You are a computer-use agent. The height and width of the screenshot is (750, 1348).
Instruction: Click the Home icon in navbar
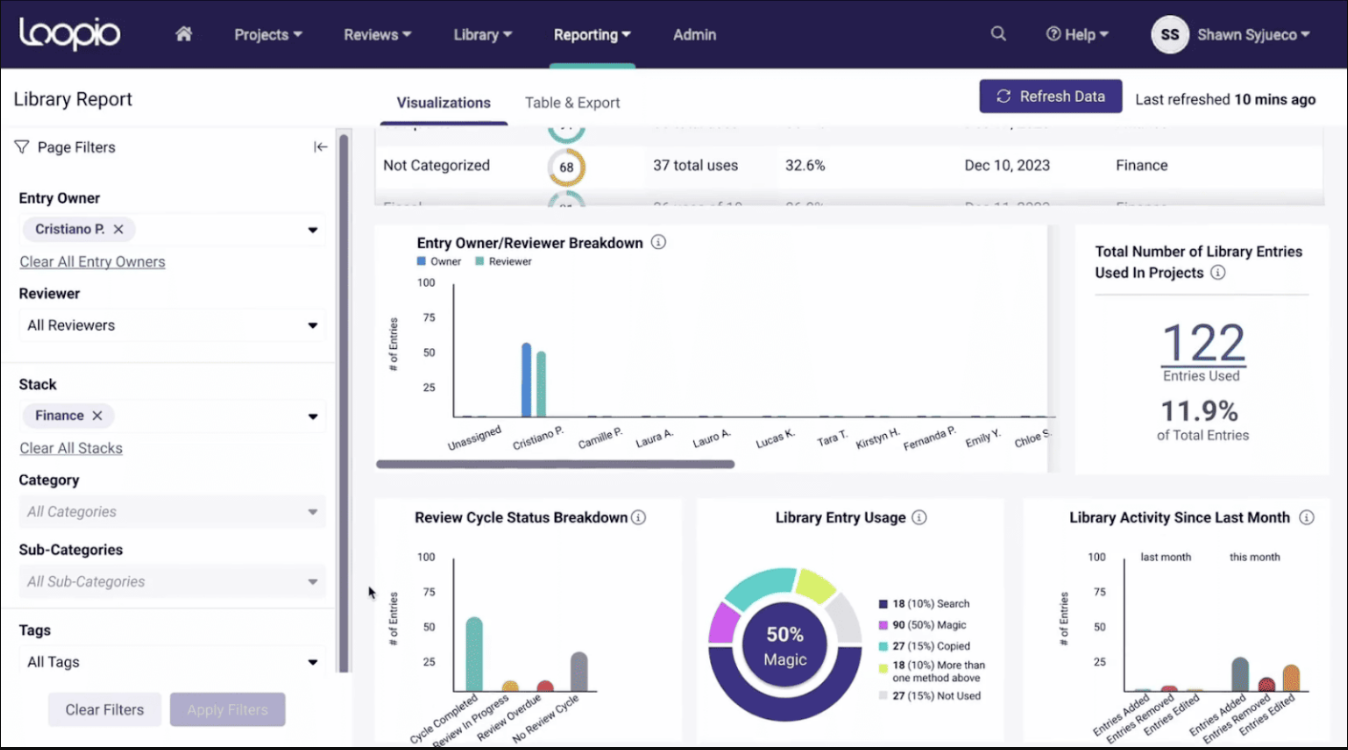pyautogui.click(x=183, y=34)
